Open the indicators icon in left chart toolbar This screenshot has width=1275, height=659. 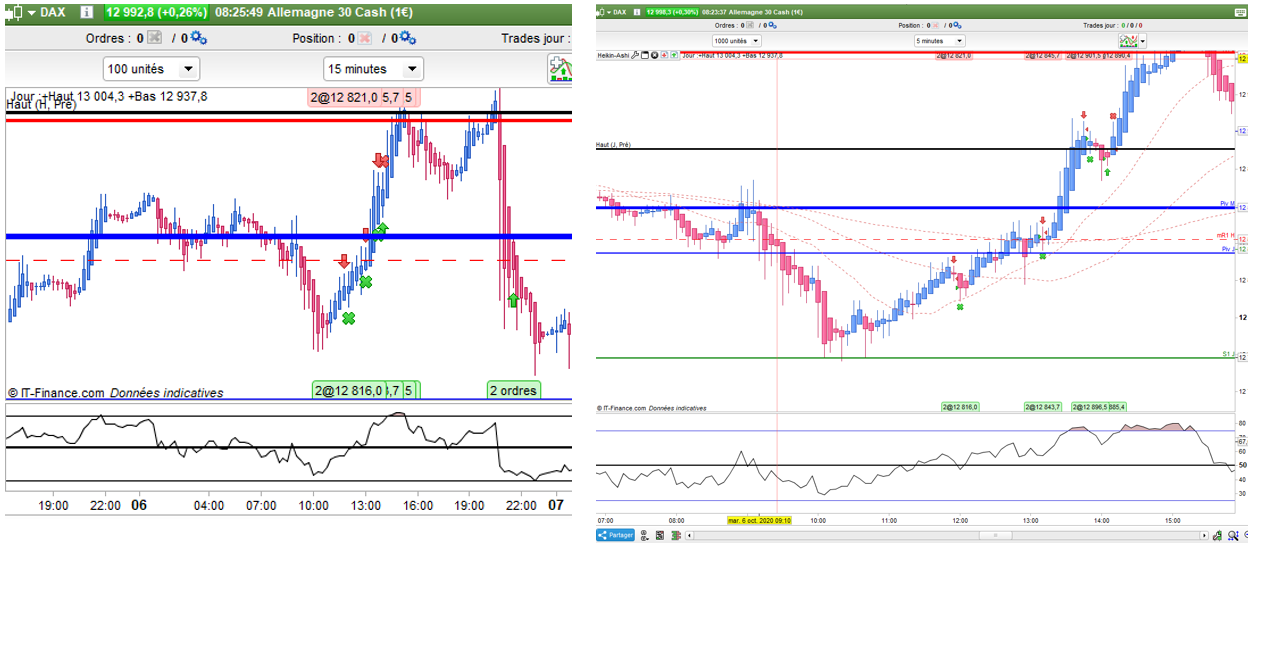pyautogui.click(x=560, y=69)
